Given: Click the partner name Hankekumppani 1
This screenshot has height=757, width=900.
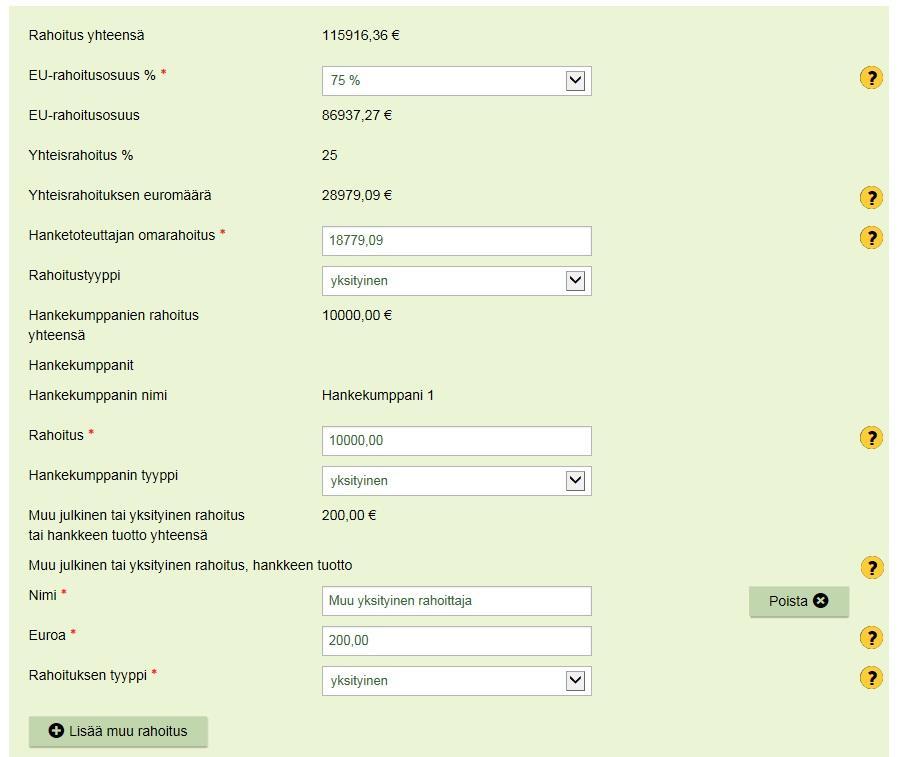Looking at the screenshot, I should coord(378,395).
